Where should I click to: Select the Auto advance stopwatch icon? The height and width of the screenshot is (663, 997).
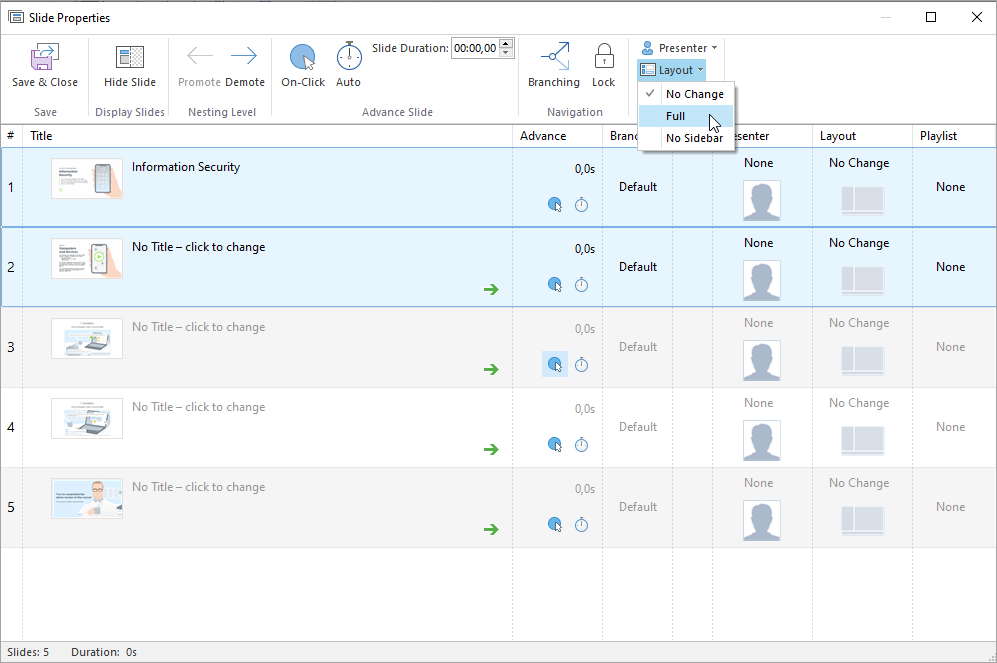point(348,56)
